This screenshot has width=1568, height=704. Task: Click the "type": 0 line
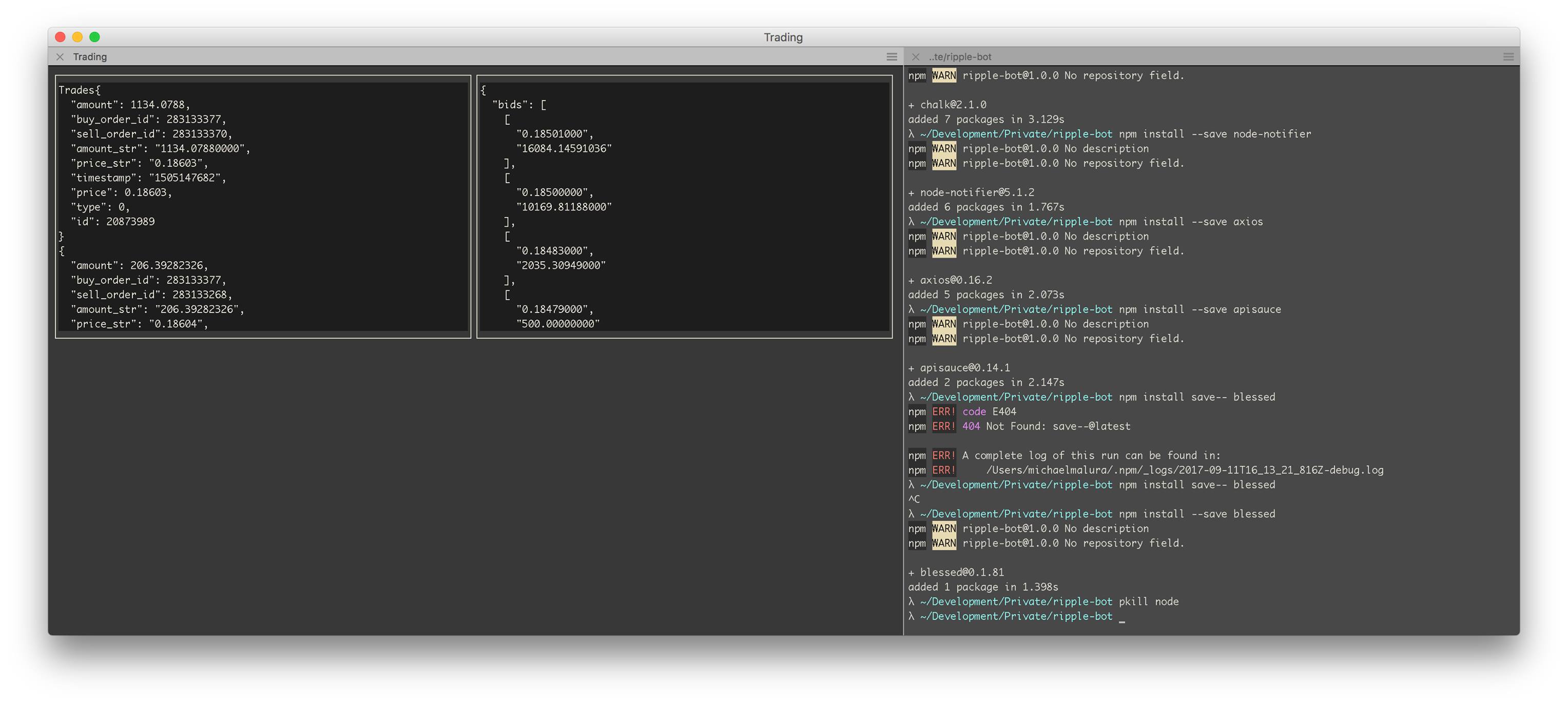tap(100, 207)
